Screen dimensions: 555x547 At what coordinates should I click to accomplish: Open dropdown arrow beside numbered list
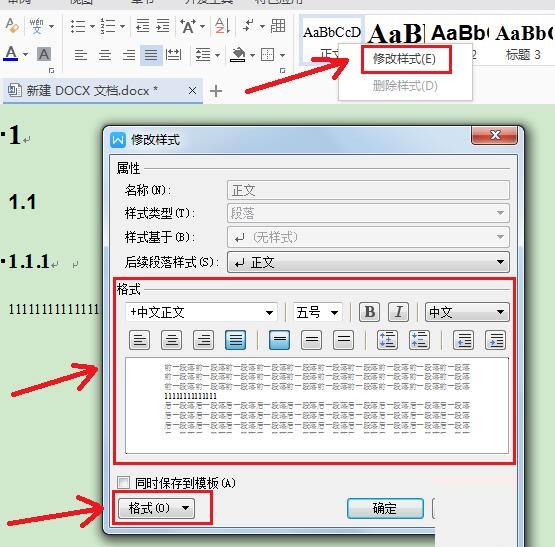point(122,26)
